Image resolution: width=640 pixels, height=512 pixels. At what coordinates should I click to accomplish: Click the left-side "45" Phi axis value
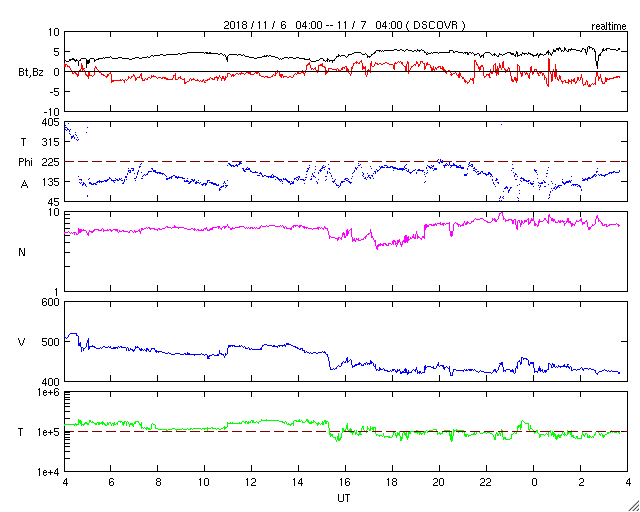[x=54, y=202]
